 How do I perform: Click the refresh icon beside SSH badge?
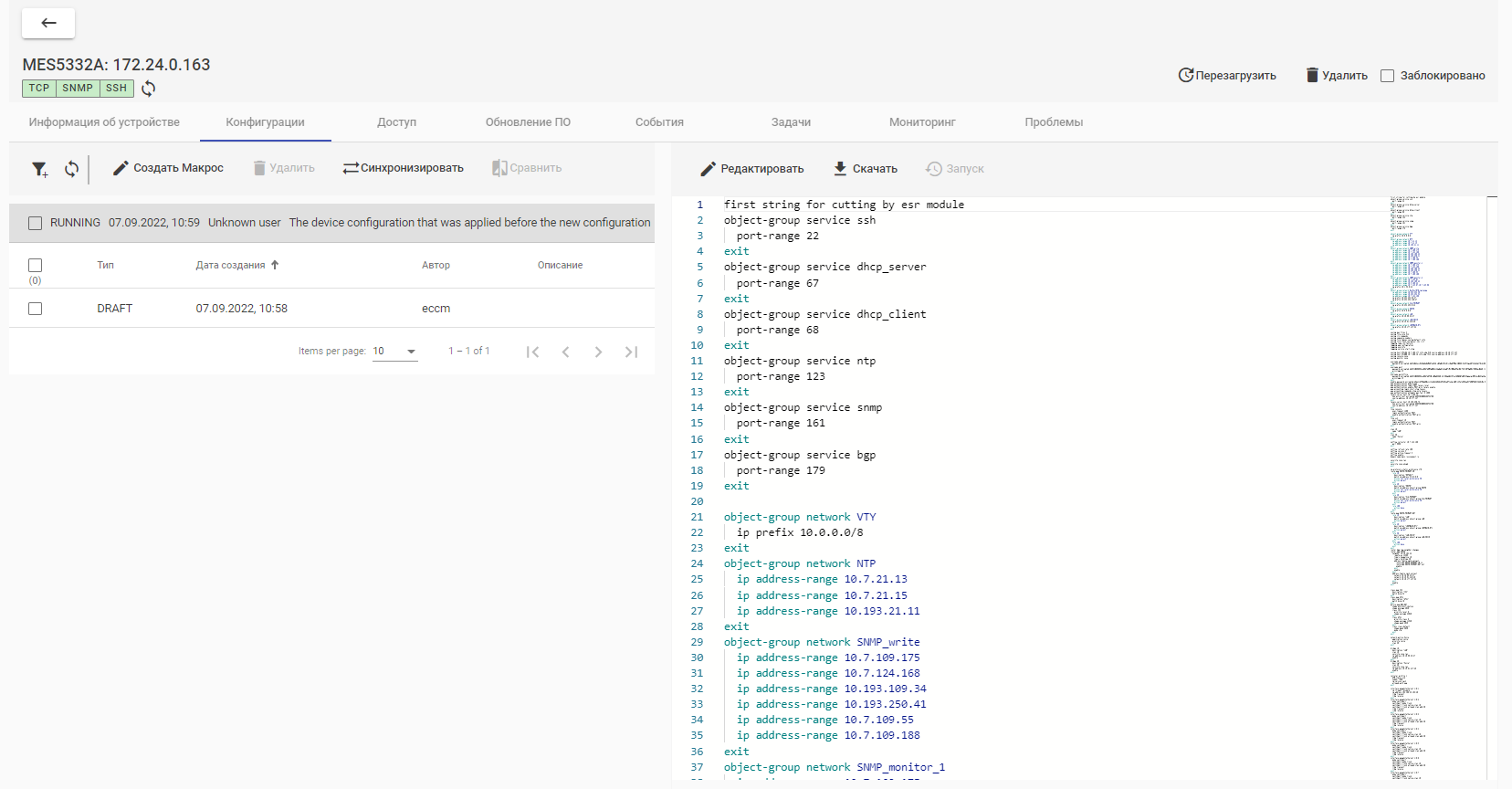149,89
